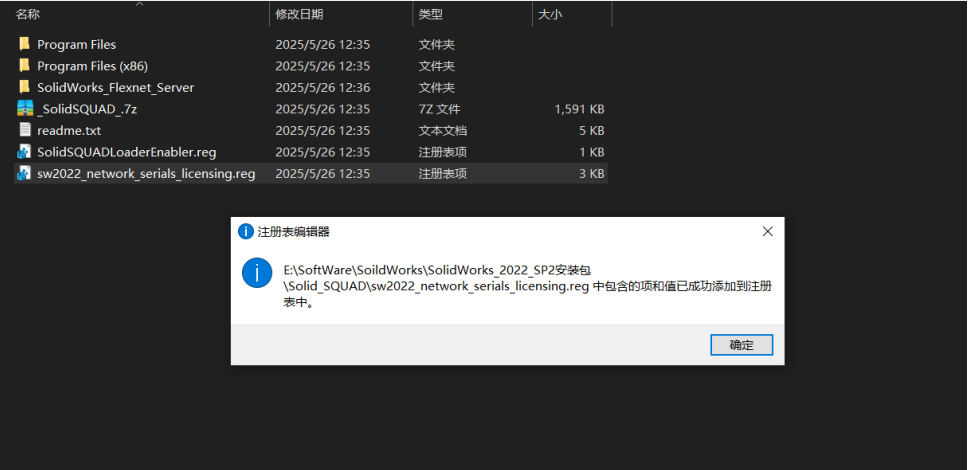Close the 注册表编辑器 dialog with X

(767, 232)
